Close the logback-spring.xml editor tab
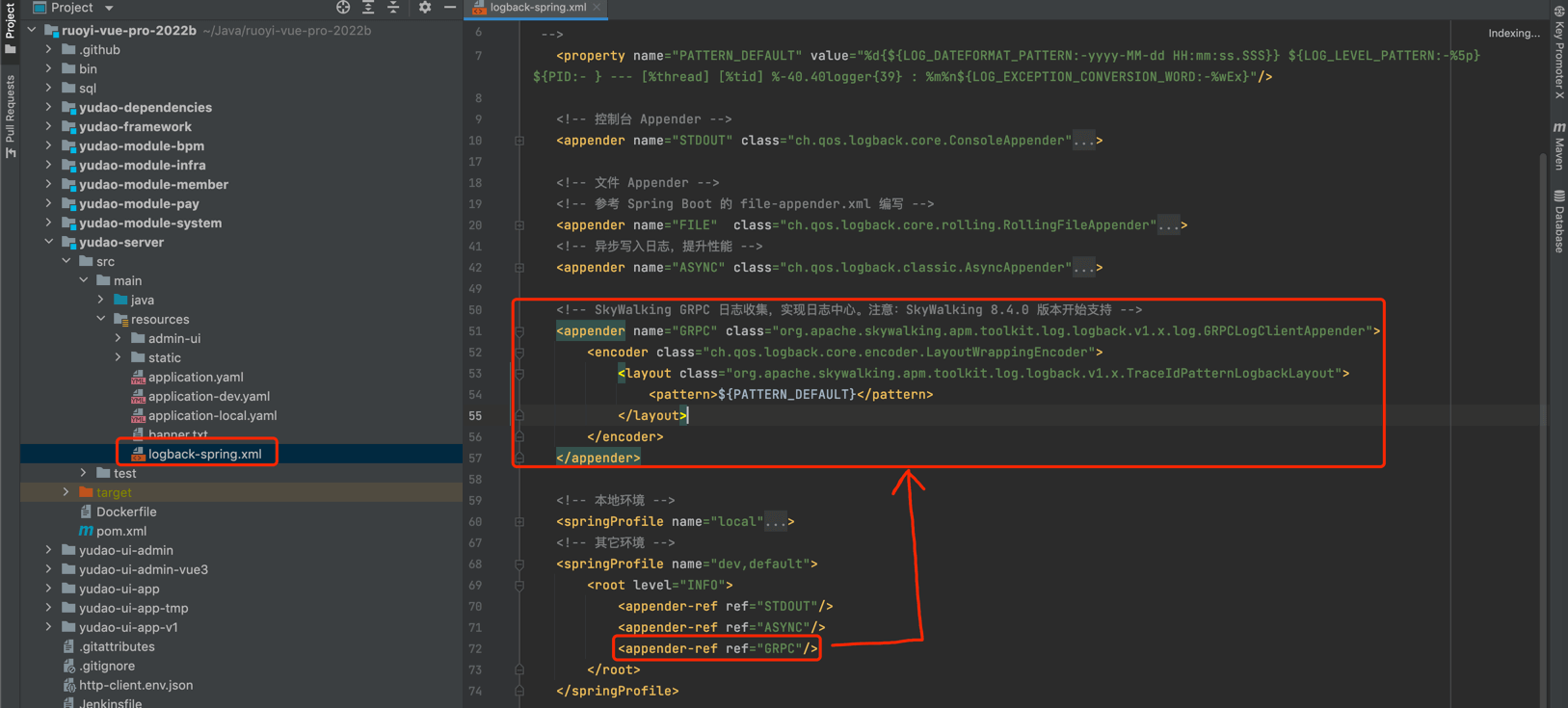 click(597, 8)
